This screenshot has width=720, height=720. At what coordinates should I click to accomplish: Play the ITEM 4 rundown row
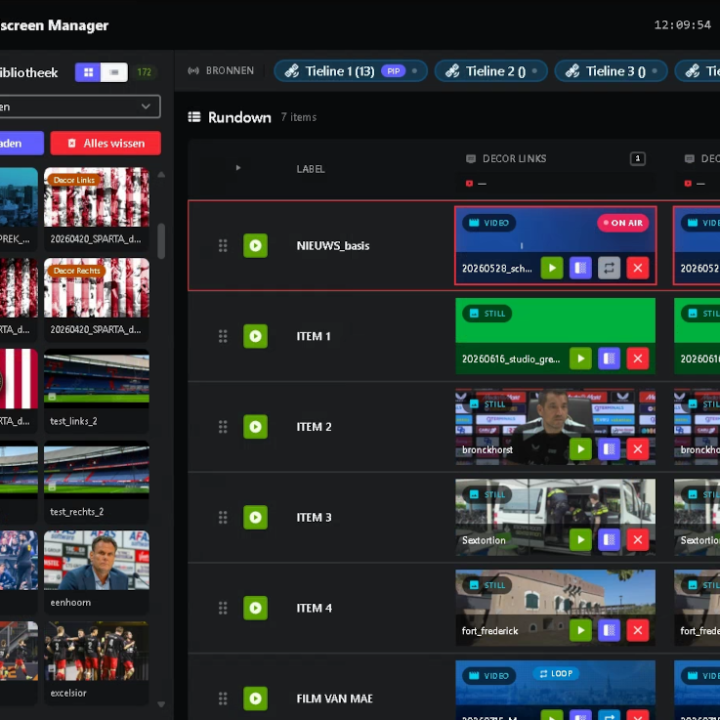coord(255,608)
